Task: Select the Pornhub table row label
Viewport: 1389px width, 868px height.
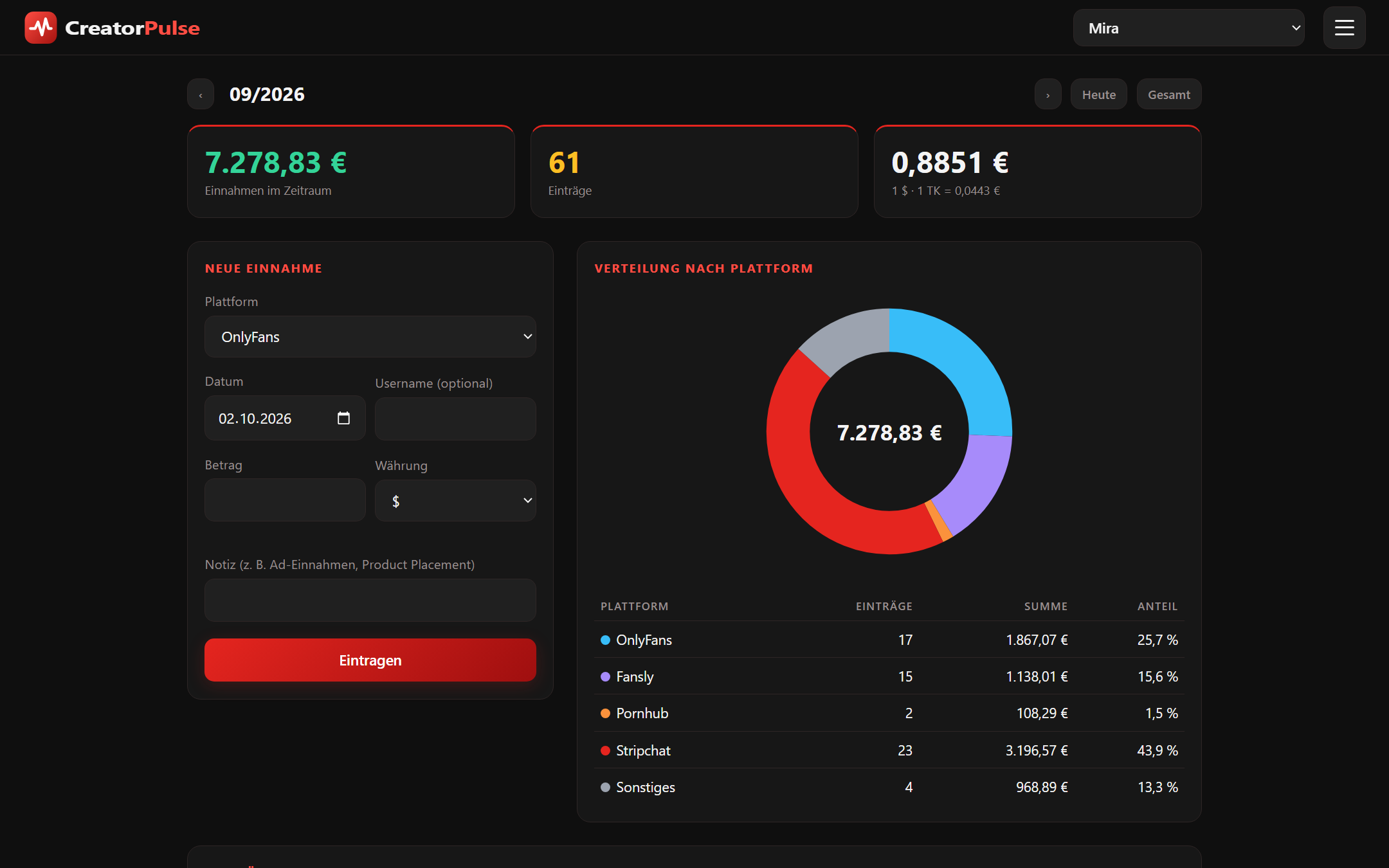Action: pos(642,713)
